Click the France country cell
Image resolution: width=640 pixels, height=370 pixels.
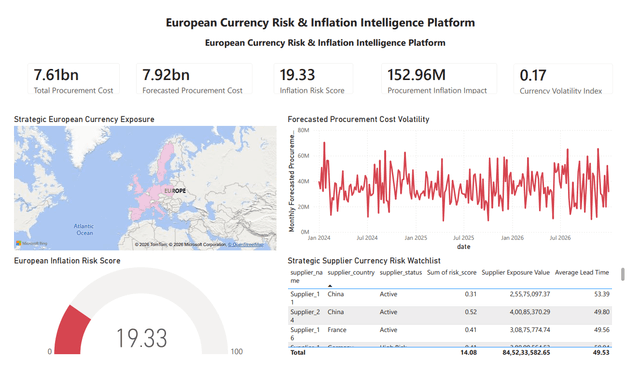336,330
